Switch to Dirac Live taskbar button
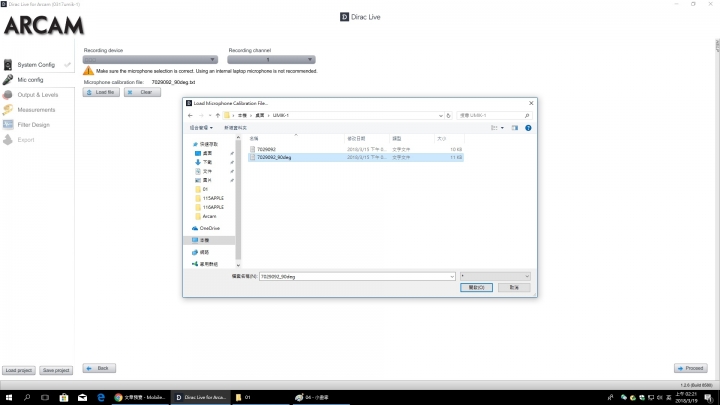 [201, 398]
